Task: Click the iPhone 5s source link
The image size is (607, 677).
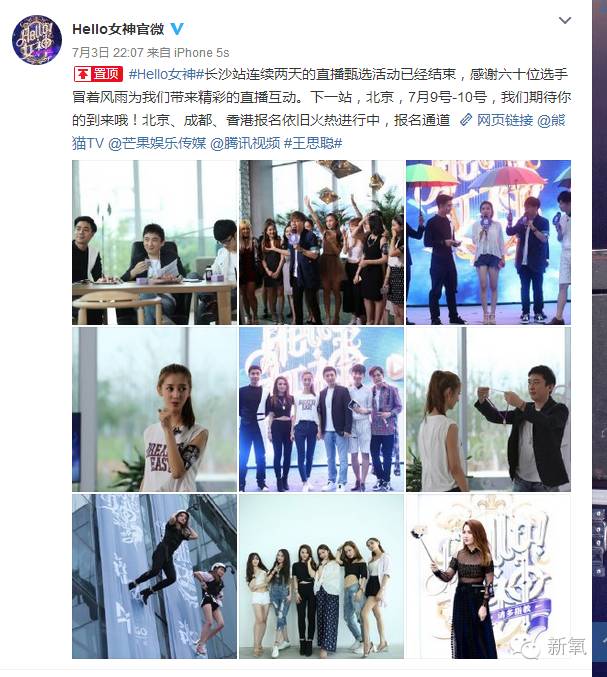Action: click(x=201, y=53)
